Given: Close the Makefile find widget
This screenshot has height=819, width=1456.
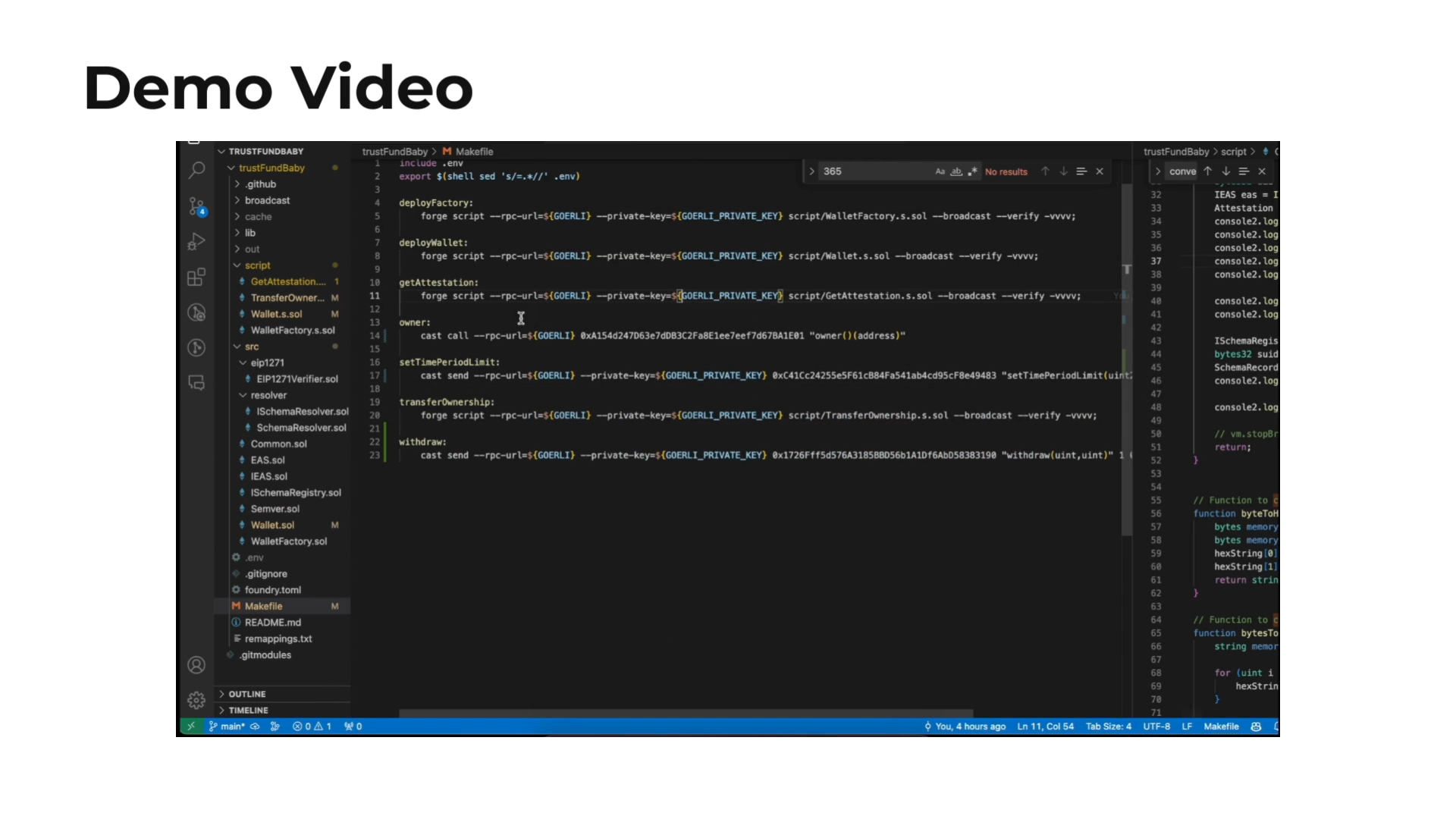Looking at the screenshot, I should (x=1100, y=171).
